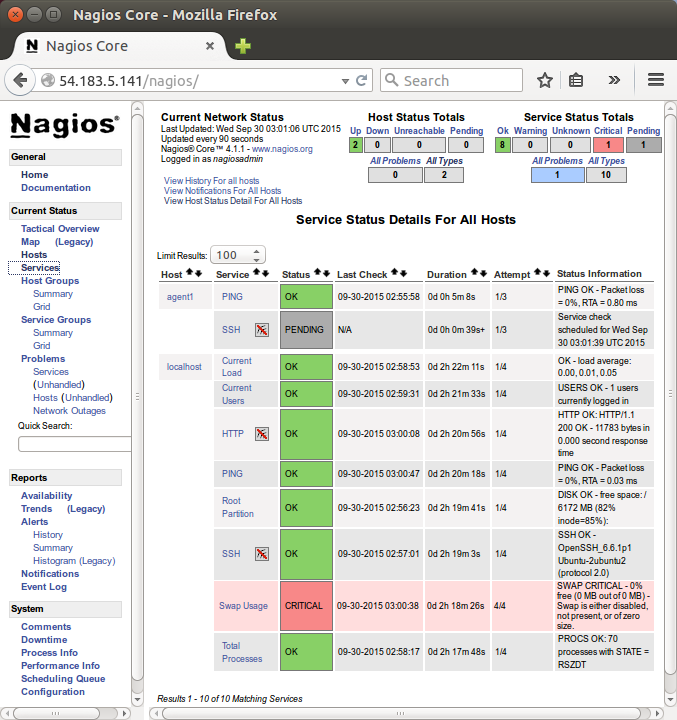Sort Service column descending with down arrow
Viewport: 677px width, 720px height.
(265, 274)
